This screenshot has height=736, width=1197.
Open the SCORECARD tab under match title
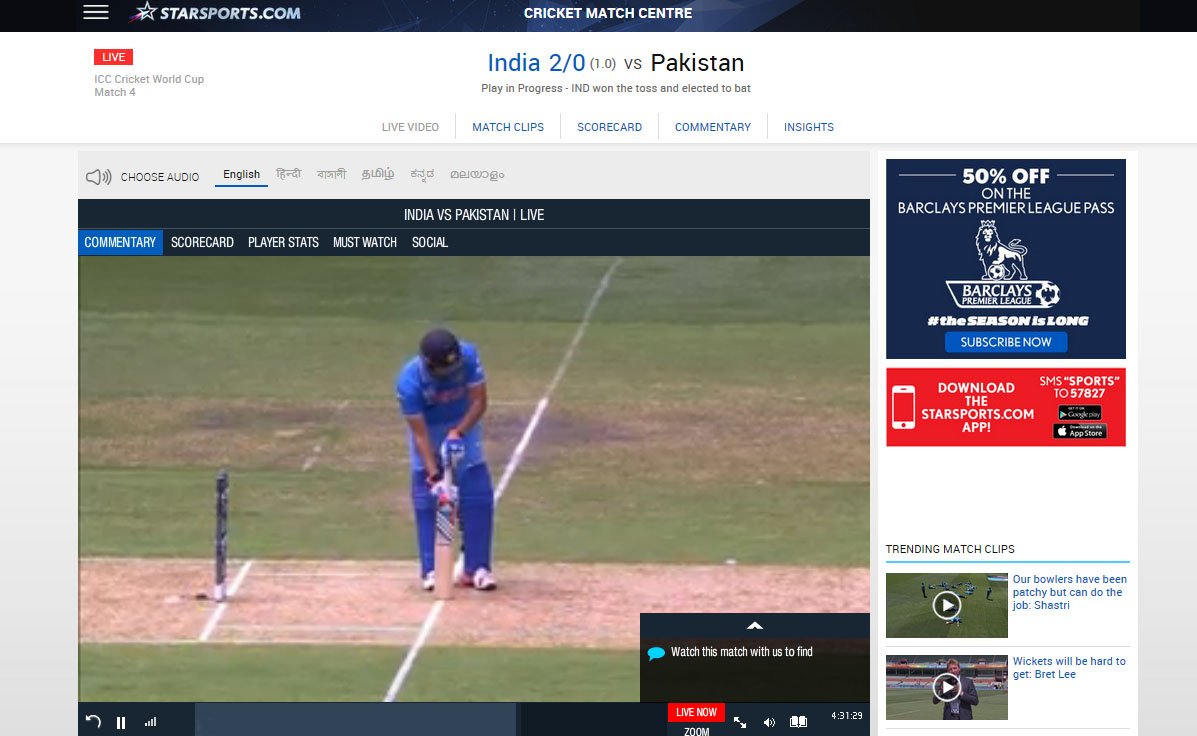tap(609, 127)
